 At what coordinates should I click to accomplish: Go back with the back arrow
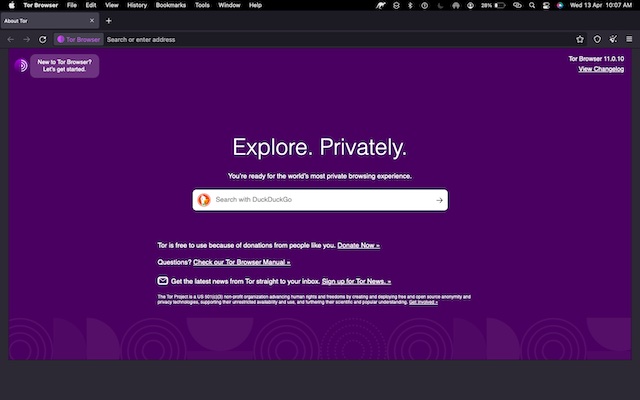(x=11, y=40)
